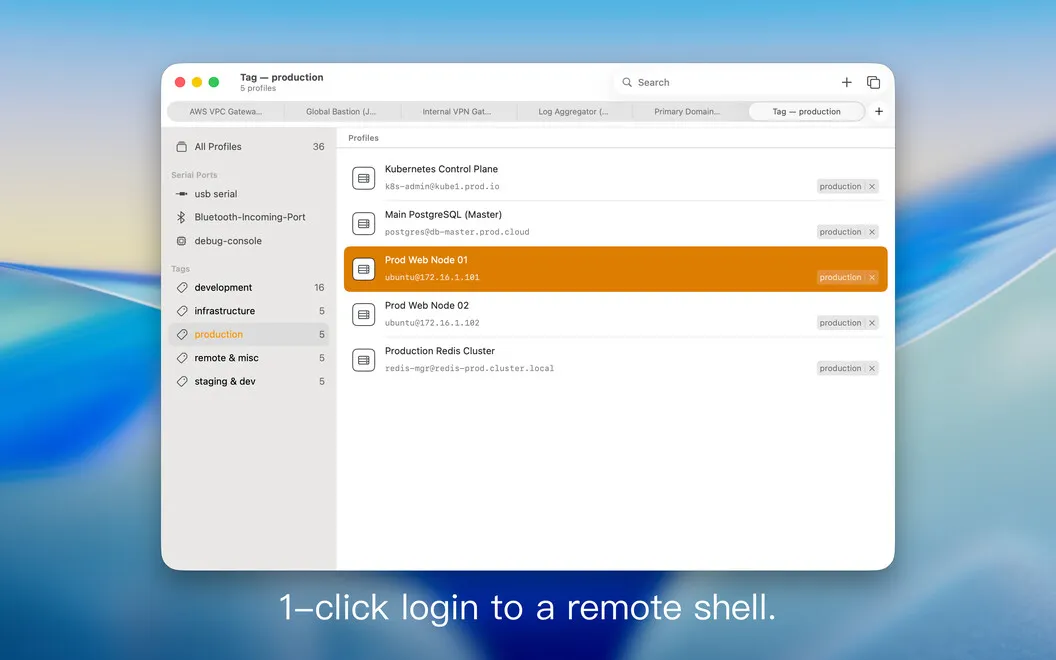Screen dimensions: 1056x660
Task: Click the address ubuntu@172.16.1.102
Action: click(x=432, y=323)
